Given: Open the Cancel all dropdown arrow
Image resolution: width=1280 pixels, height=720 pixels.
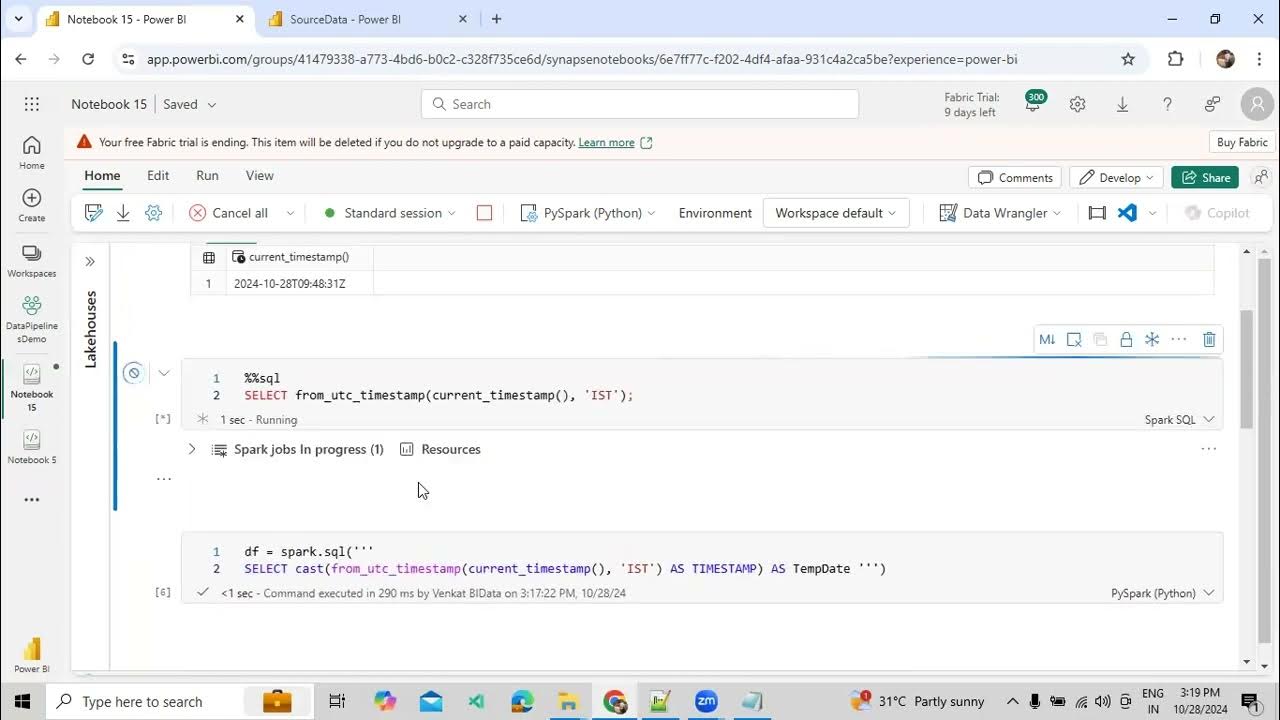Looking at the screenshot, I should click(290, 213).
